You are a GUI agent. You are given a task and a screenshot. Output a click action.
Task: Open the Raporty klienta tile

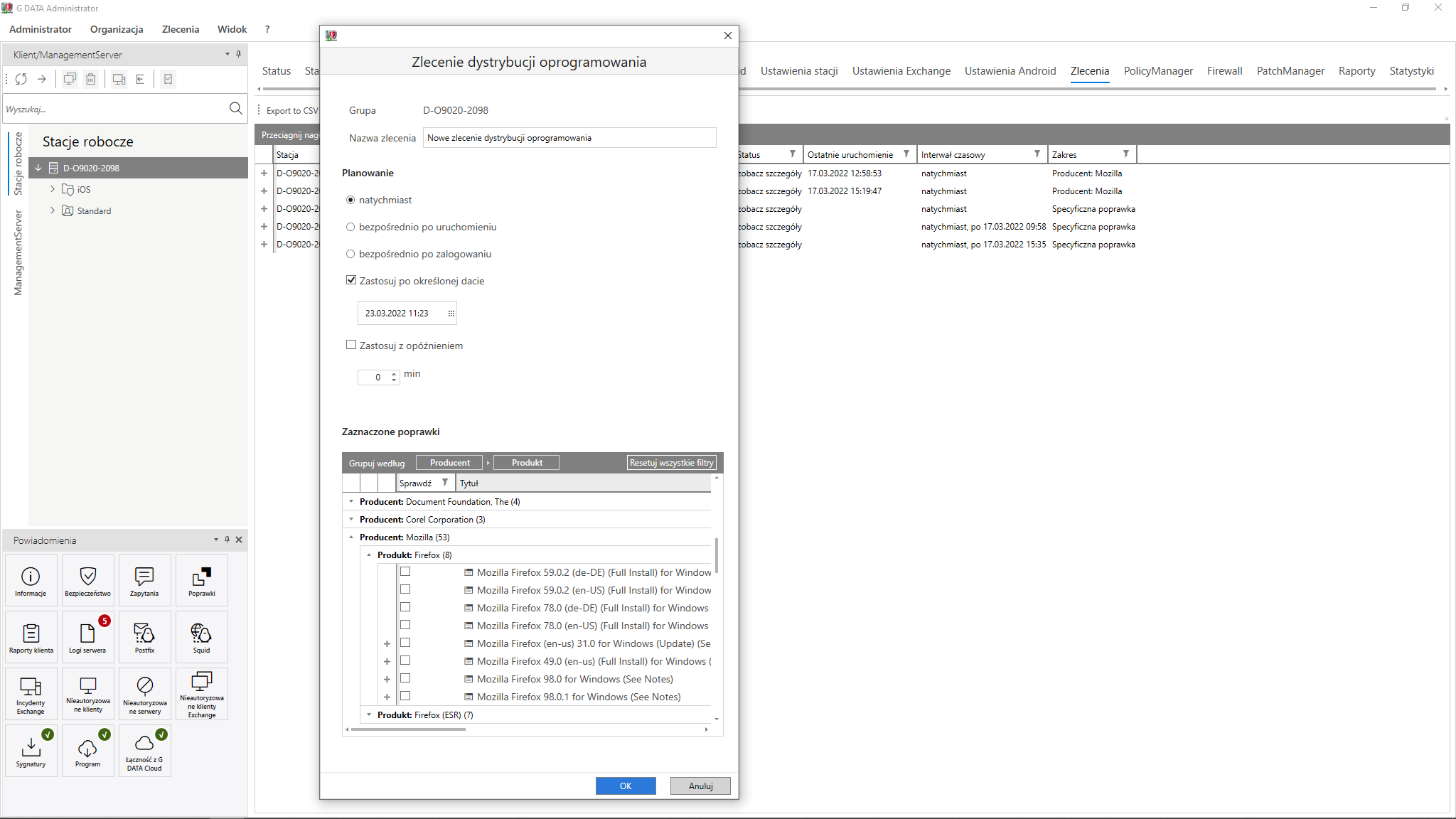click(x=31, y=637)
